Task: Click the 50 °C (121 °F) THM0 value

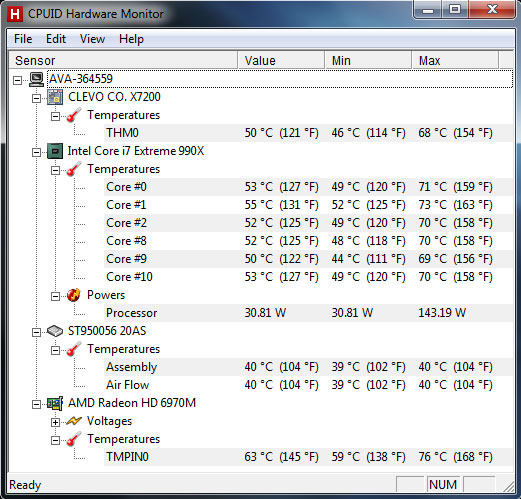Action: click(281, 133)
